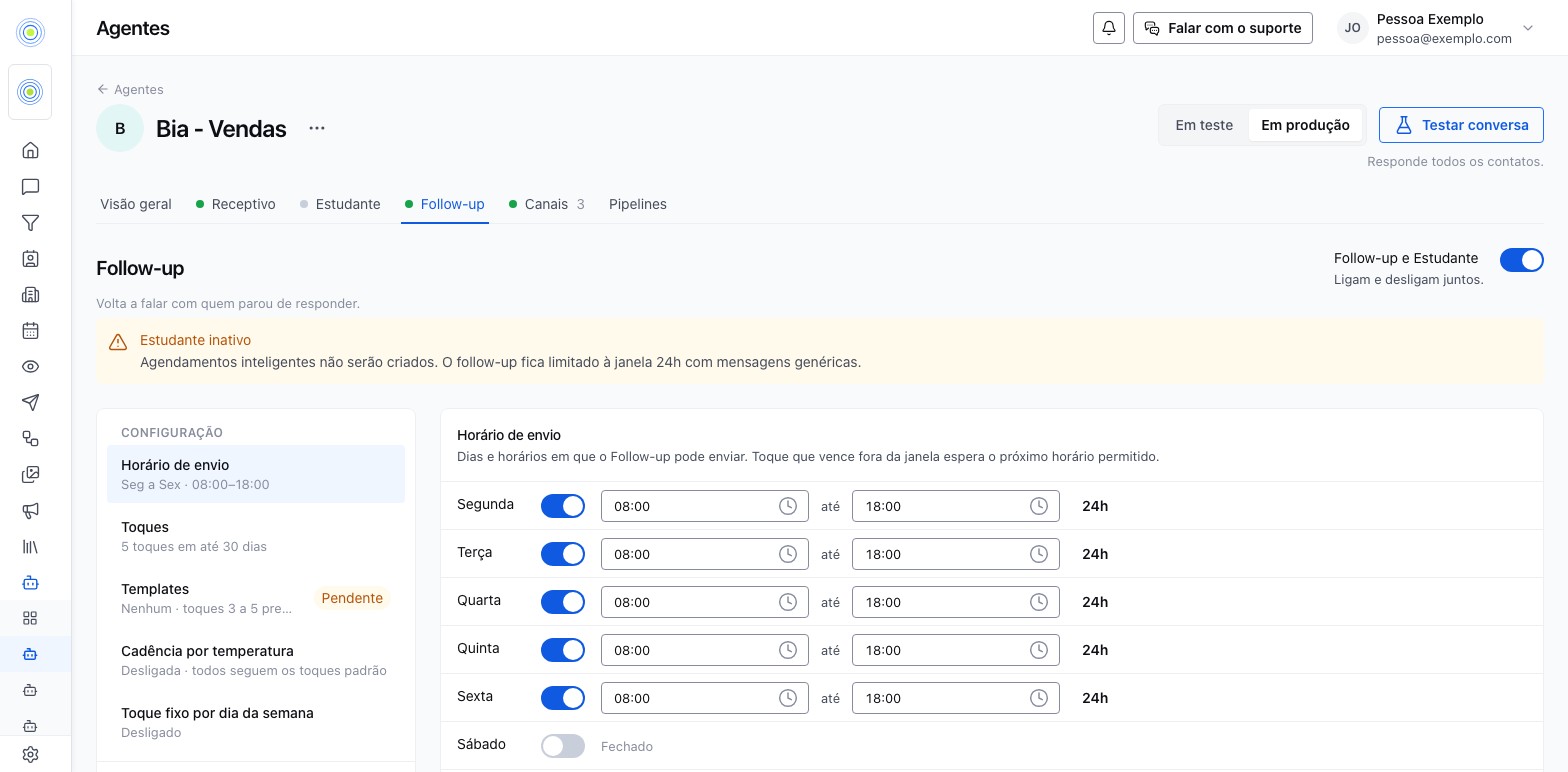Select Cadência por temperatura in configuration

click(x=256, y=660)
